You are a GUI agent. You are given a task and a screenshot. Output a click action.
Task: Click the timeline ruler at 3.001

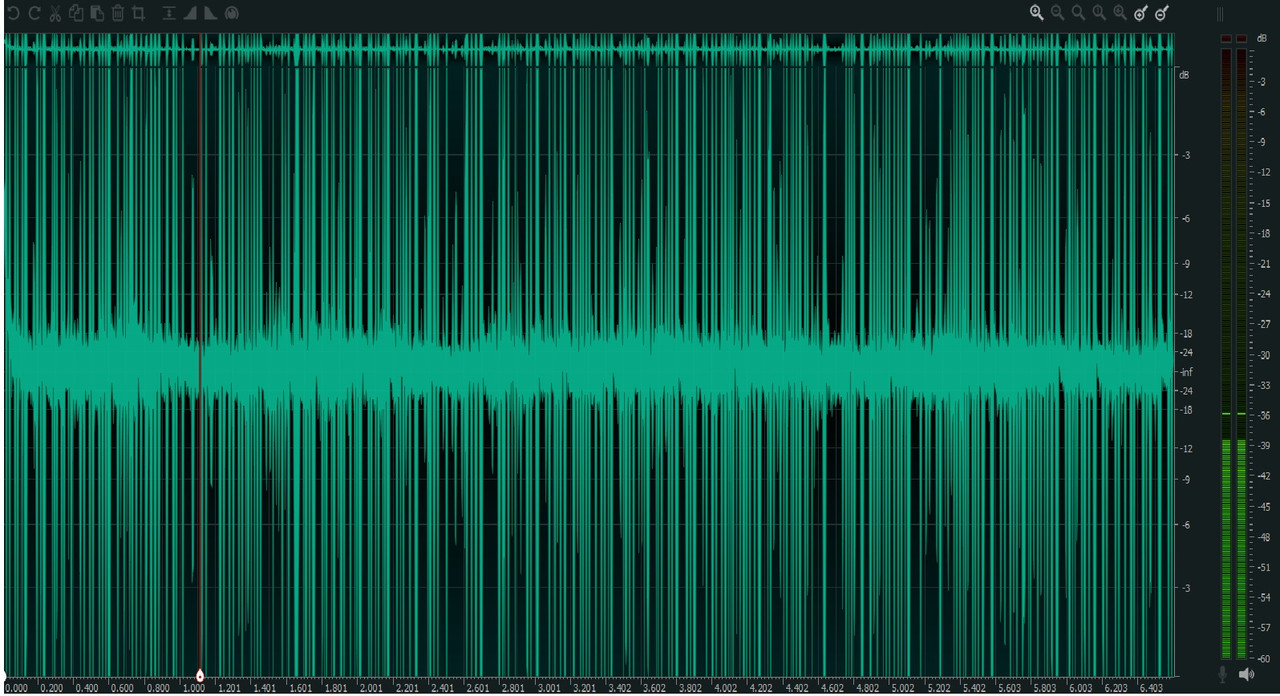click(549, 688)
